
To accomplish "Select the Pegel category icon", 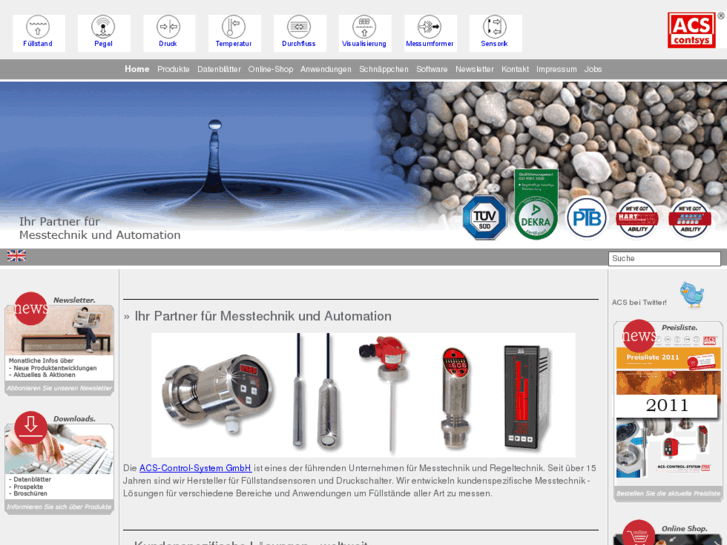I will click(103, 33).
